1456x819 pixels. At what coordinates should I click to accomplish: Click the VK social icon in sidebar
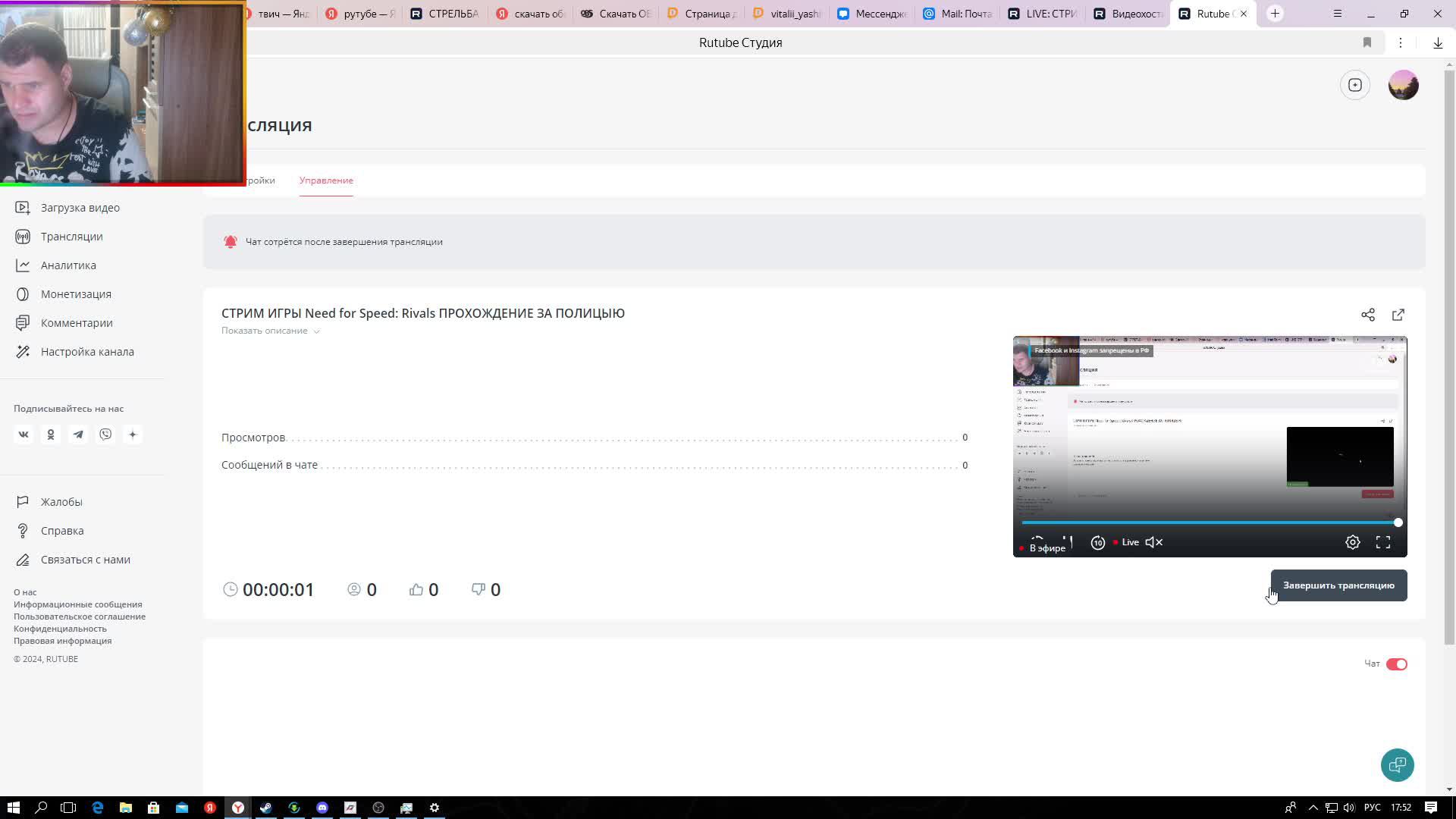(x=24, y=435)
